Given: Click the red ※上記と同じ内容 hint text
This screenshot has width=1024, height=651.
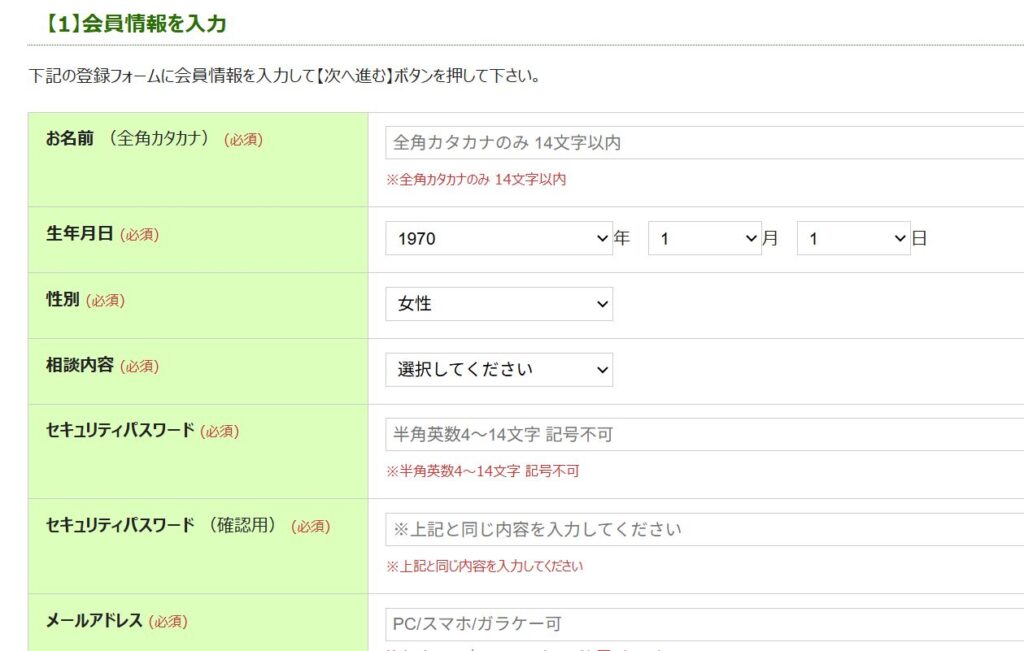Looking at the screenshot, I should click(484, 566).
